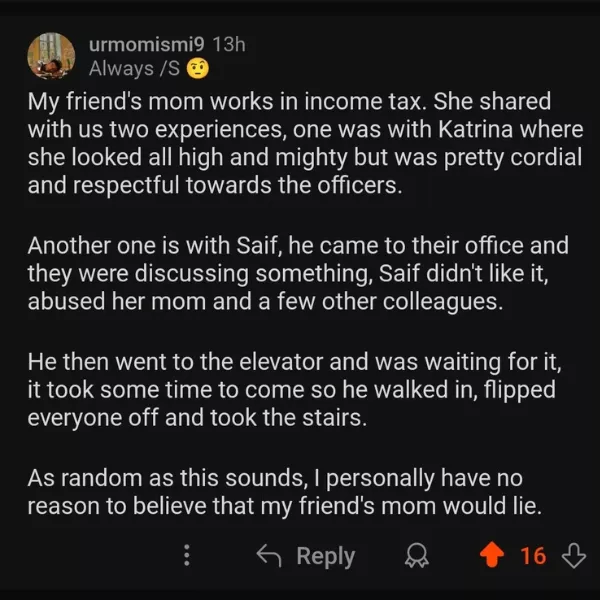Upvote the comment by urmomismi9

point(493,555)
